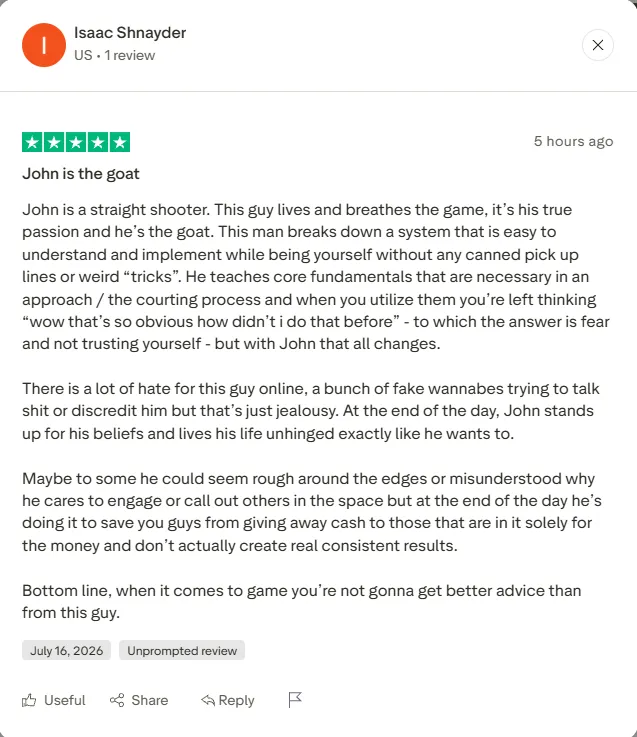Screen dimensions: 637x737
Task: Click the '5 hours ago' timestamp
Action: pos(574,141)
